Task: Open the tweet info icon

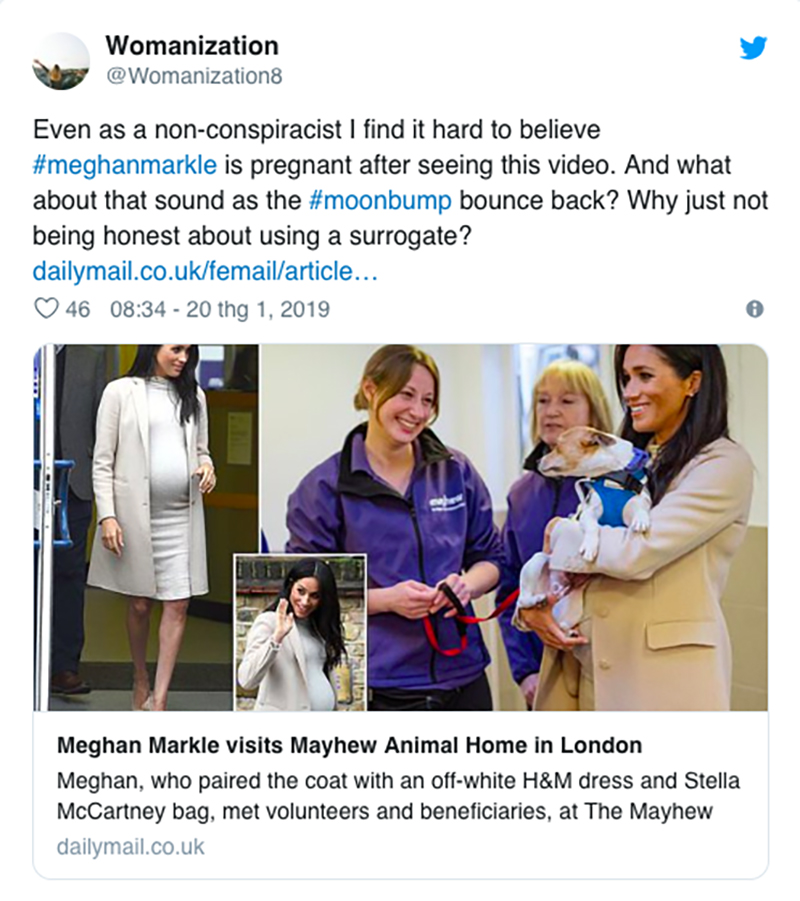Action: point(755,309)
